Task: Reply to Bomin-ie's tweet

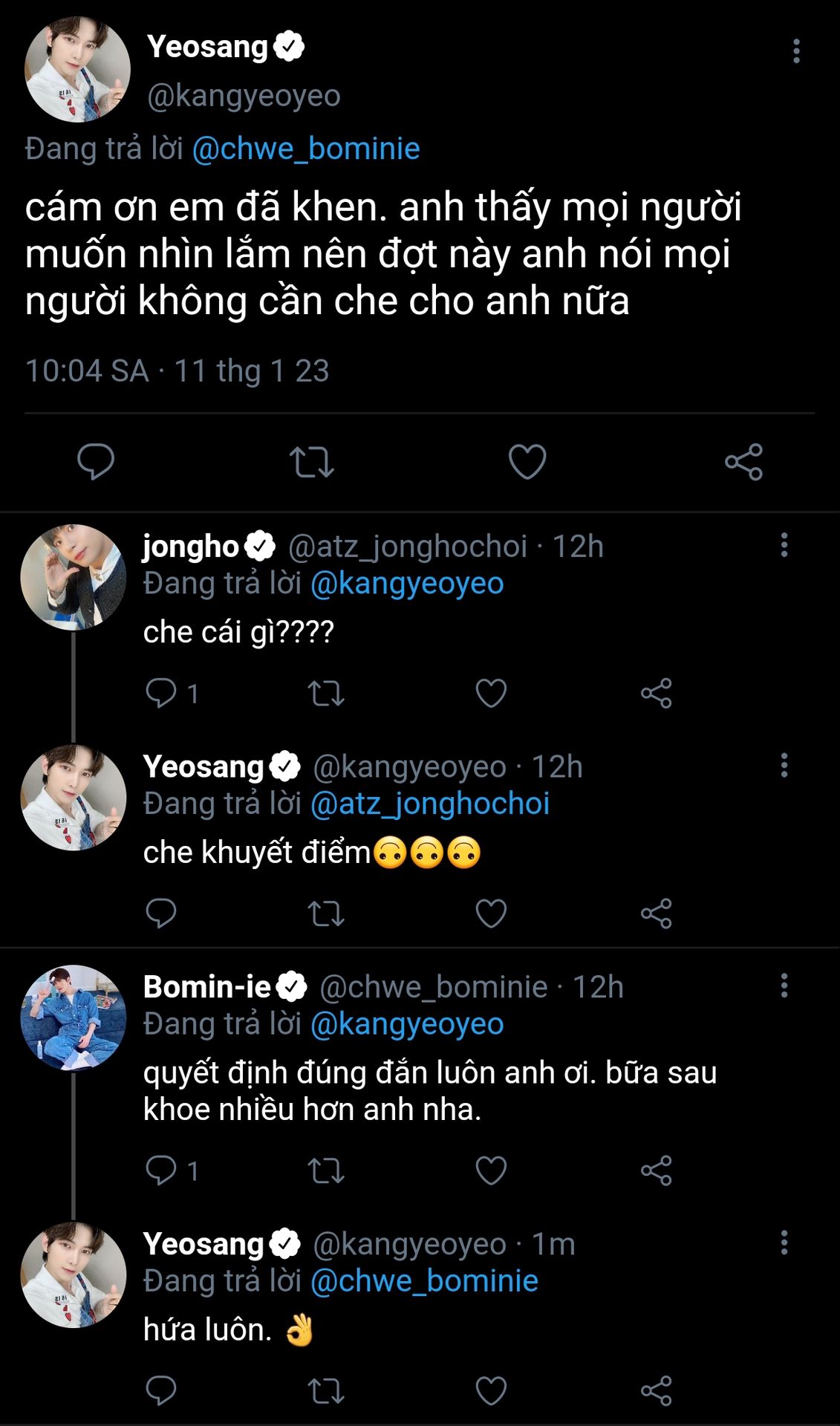Action: click(161, 1171)
